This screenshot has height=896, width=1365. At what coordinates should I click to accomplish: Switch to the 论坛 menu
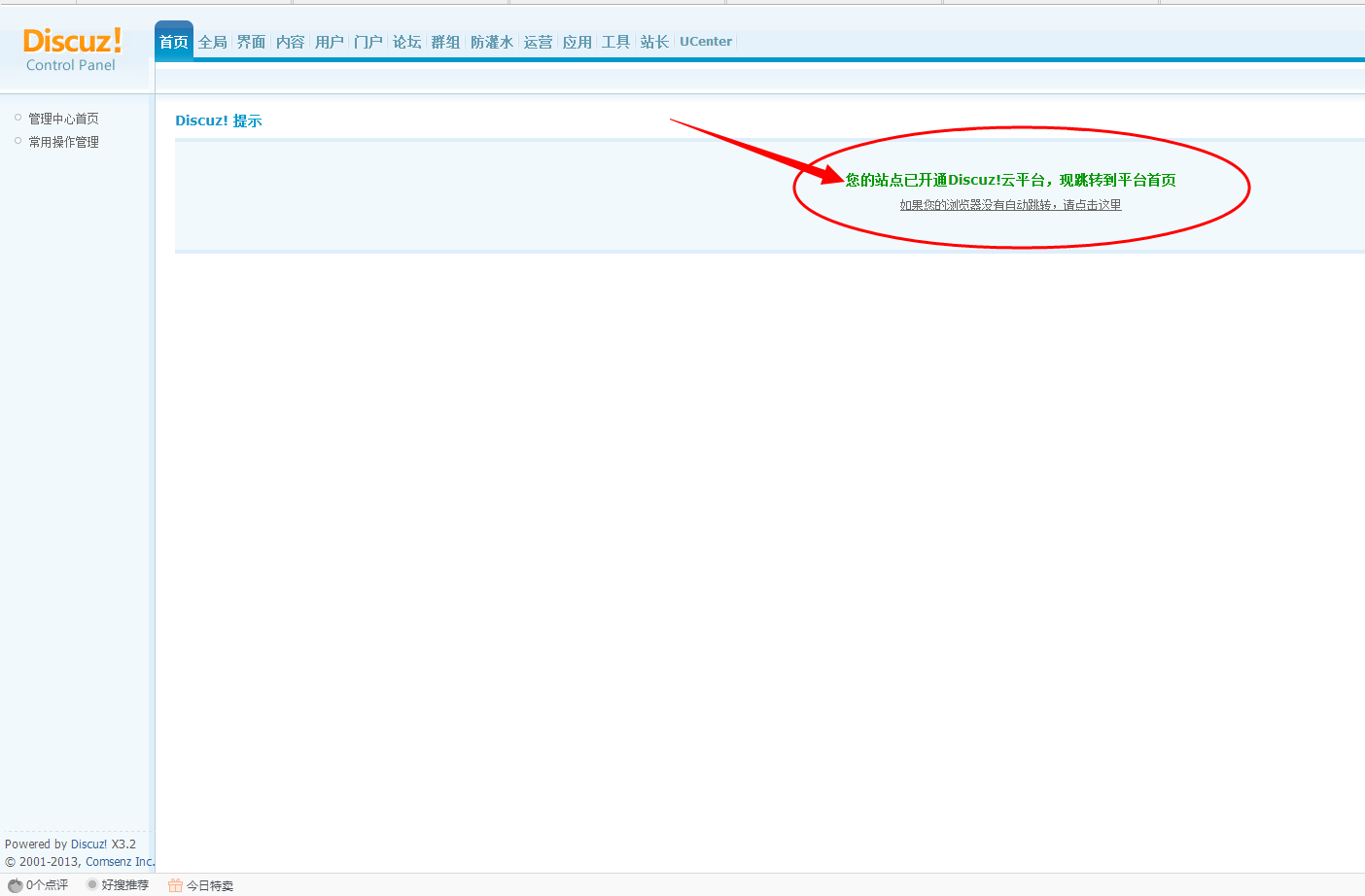pos(407,42)
